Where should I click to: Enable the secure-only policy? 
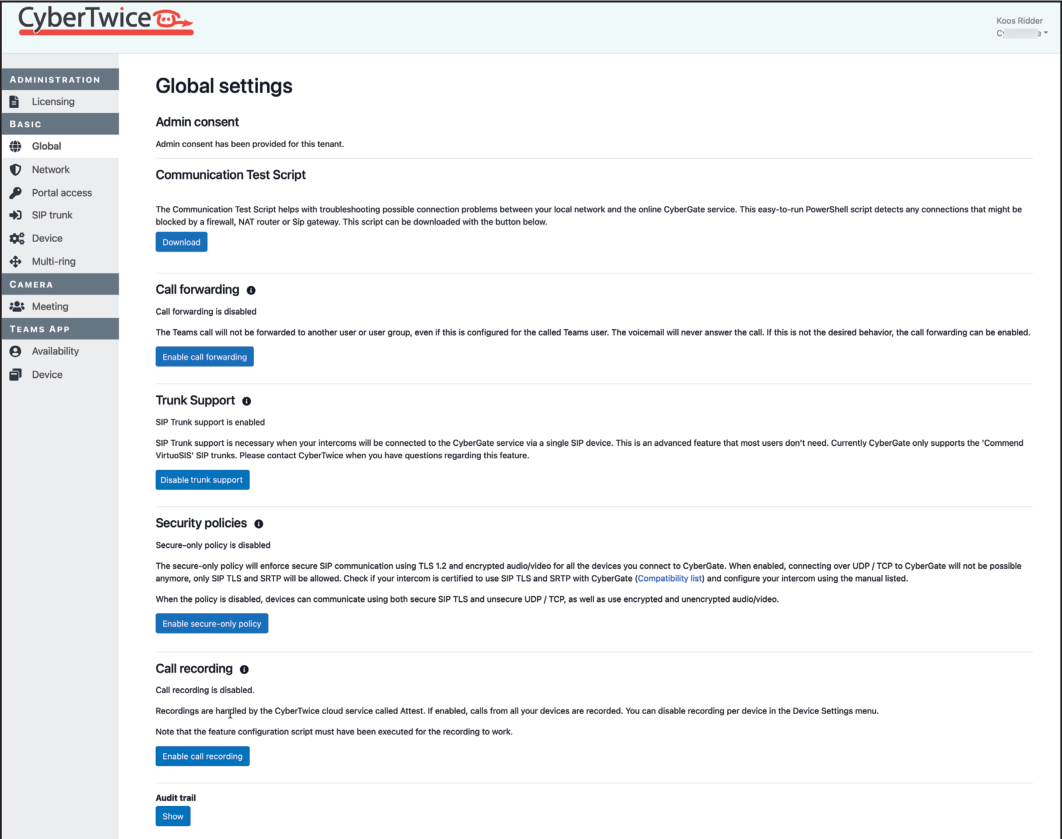coord(211,623)
